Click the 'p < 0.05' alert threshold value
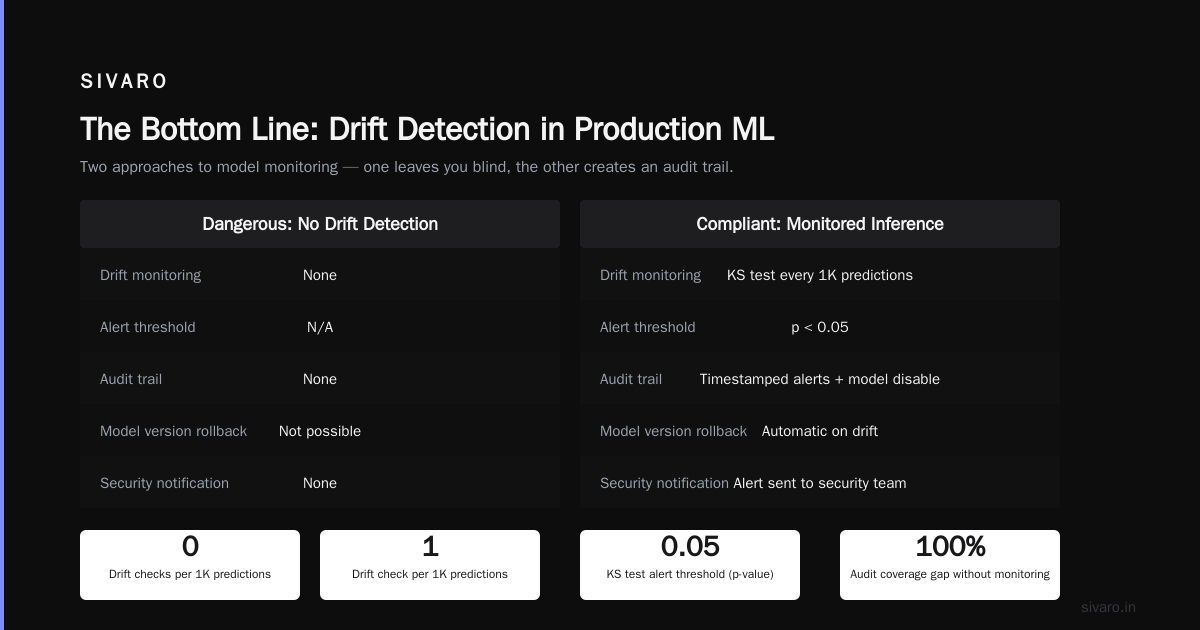This screenshot has height=630, width=1200. tap(820, 327)
